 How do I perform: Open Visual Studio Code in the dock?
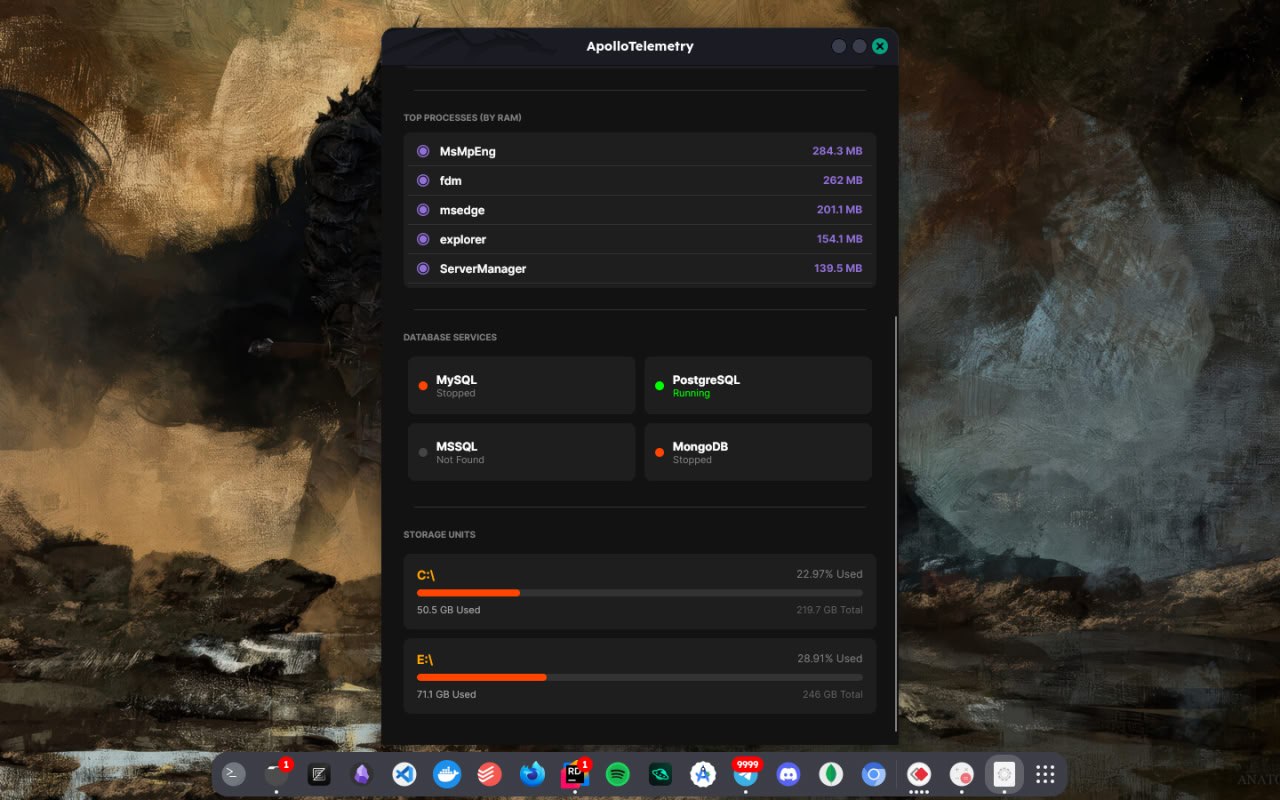404,774
